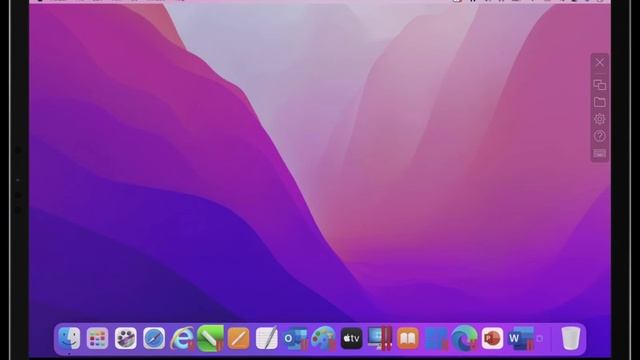Launch Microsoft Word from the dock
Screen dimensions: 640x360
tap(521, 338)
